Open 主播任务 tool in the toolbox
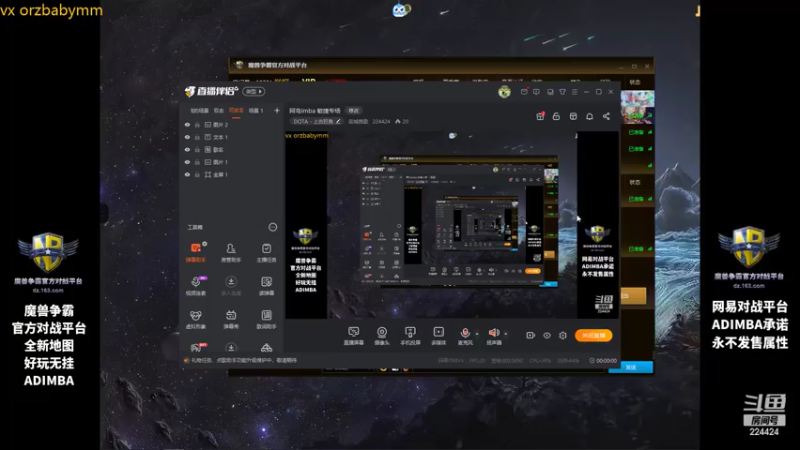Viewport: 800px width, 450px height. [x=266, y=252]
